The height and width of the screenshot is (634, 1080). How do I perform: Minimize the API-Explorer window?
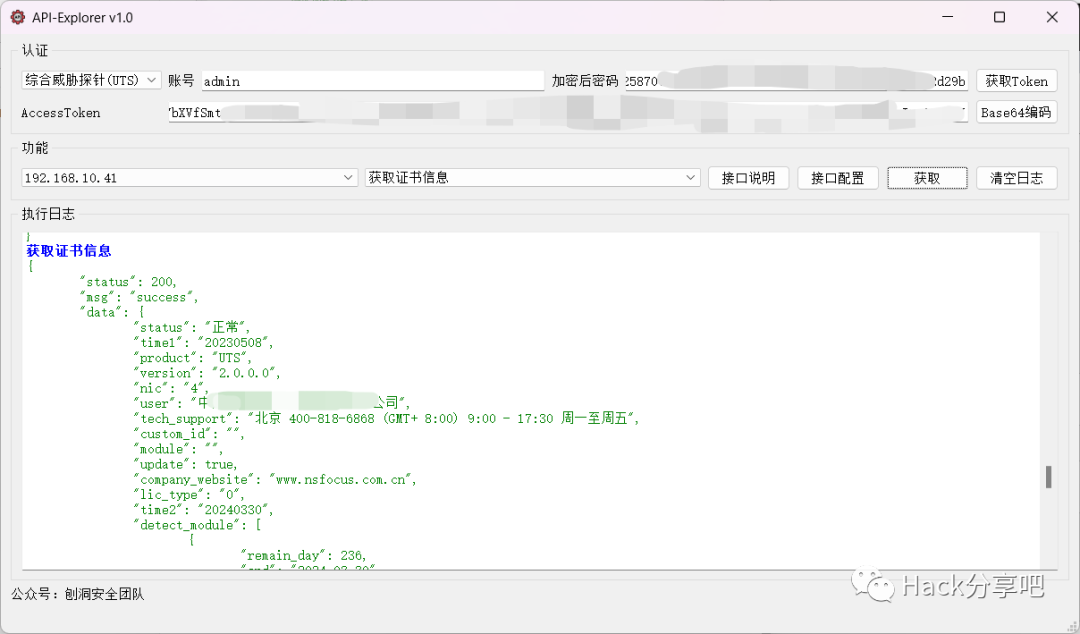(x=948, y=17)
